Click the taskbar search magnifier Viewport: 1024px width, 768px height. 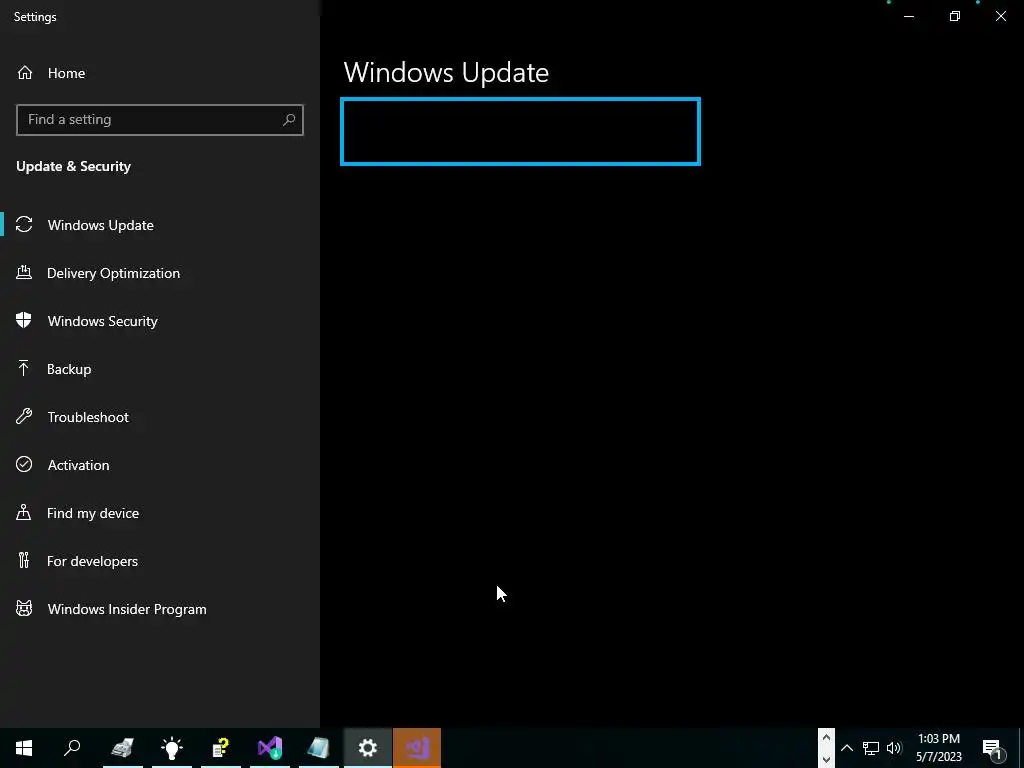tap(72, 748)
